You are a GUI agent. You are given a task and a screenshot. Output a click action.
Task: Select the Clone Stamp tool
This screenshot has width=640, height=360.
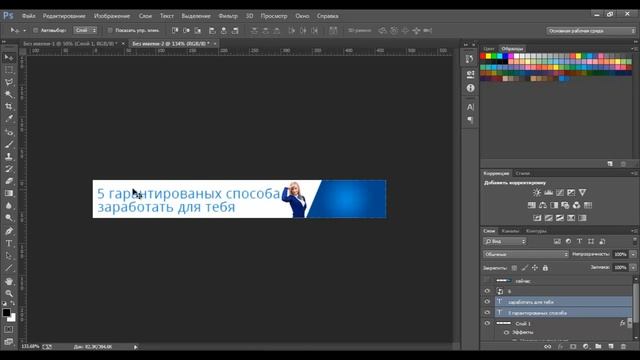pos(9,156)
